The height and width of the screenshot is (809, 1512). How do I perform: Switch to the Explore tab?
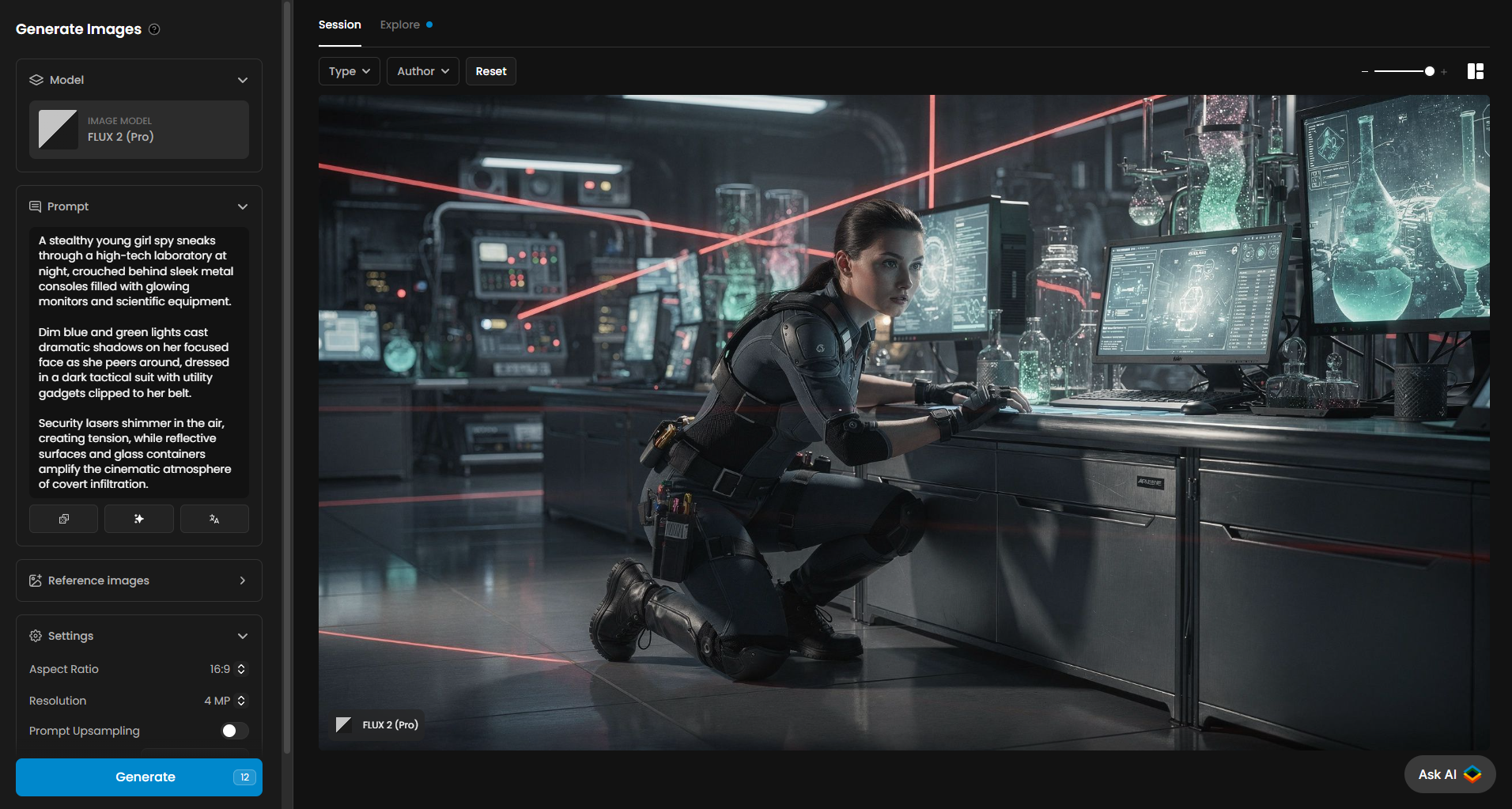[x=400, y=25]
